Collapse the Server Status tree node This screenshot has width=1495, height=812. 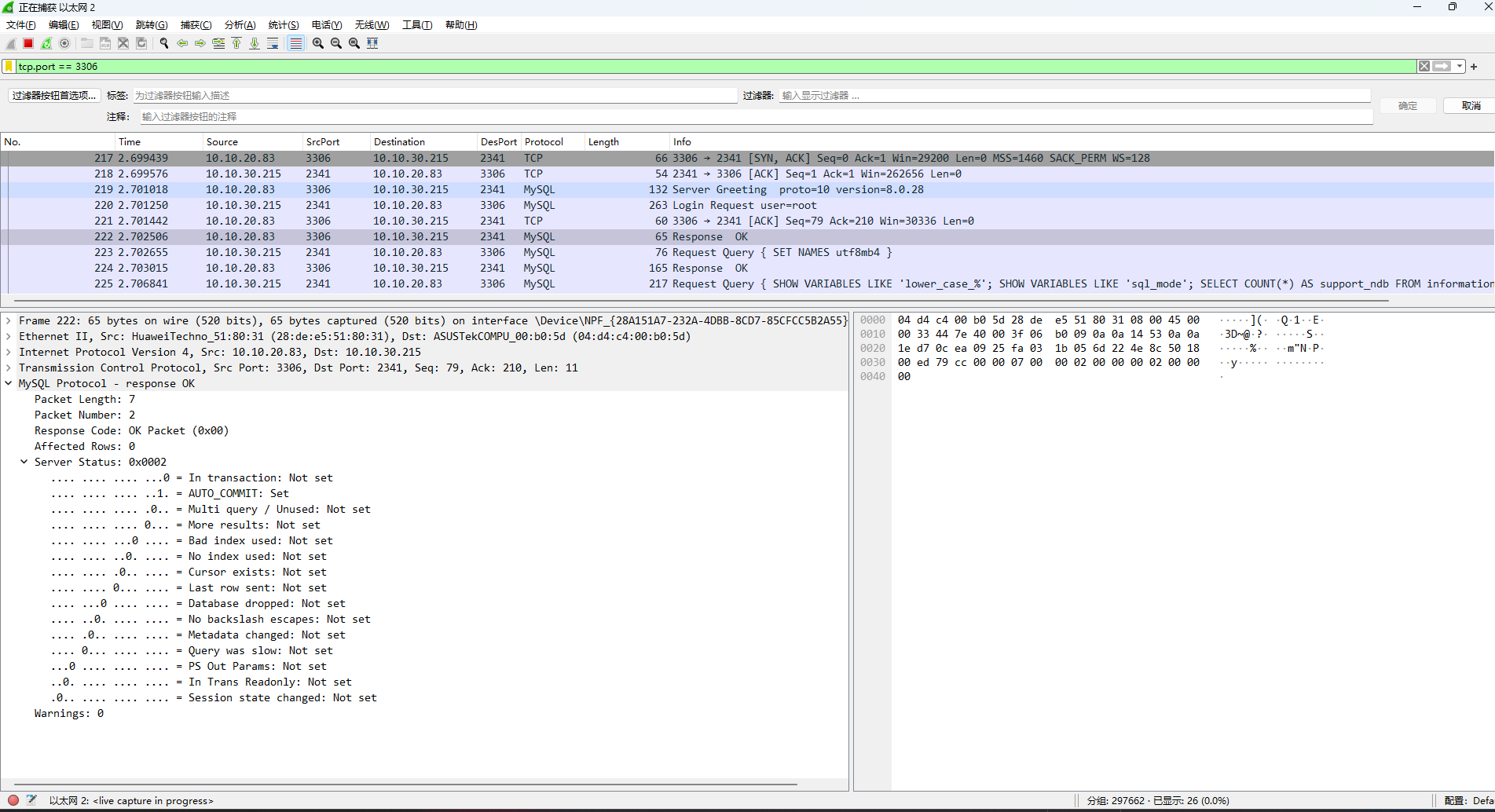24,462
